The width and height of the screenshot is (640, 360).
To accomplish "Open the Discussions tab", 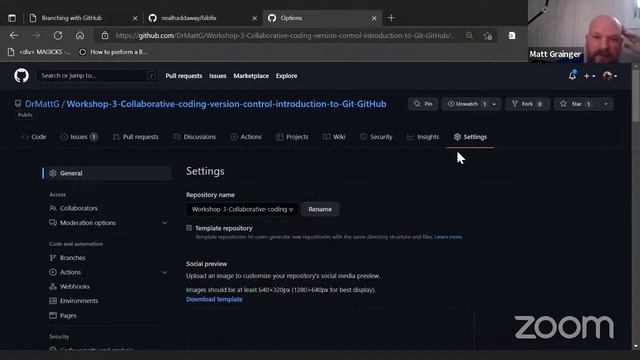I will coord(195,137).
